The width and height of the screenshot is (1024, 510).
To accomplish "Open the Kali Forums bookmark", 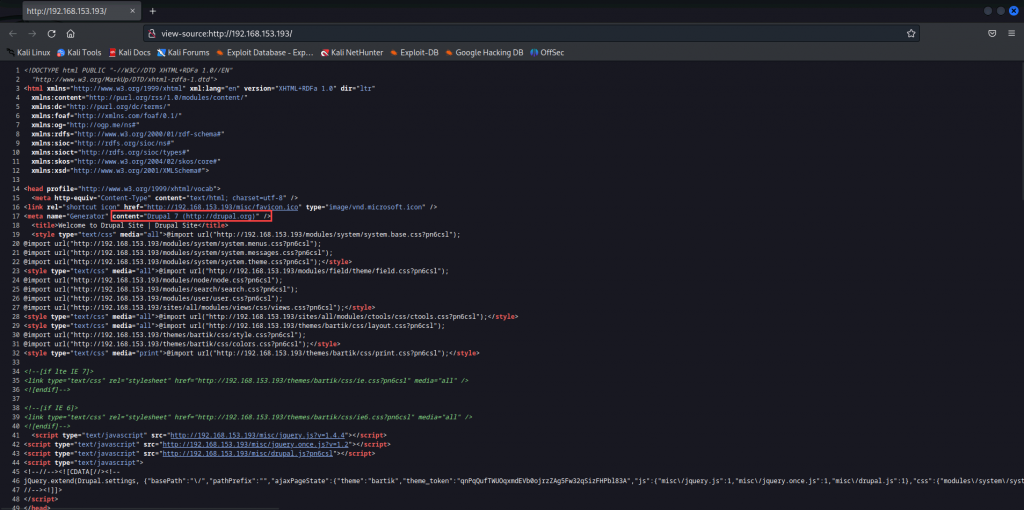I will [183, 52].
